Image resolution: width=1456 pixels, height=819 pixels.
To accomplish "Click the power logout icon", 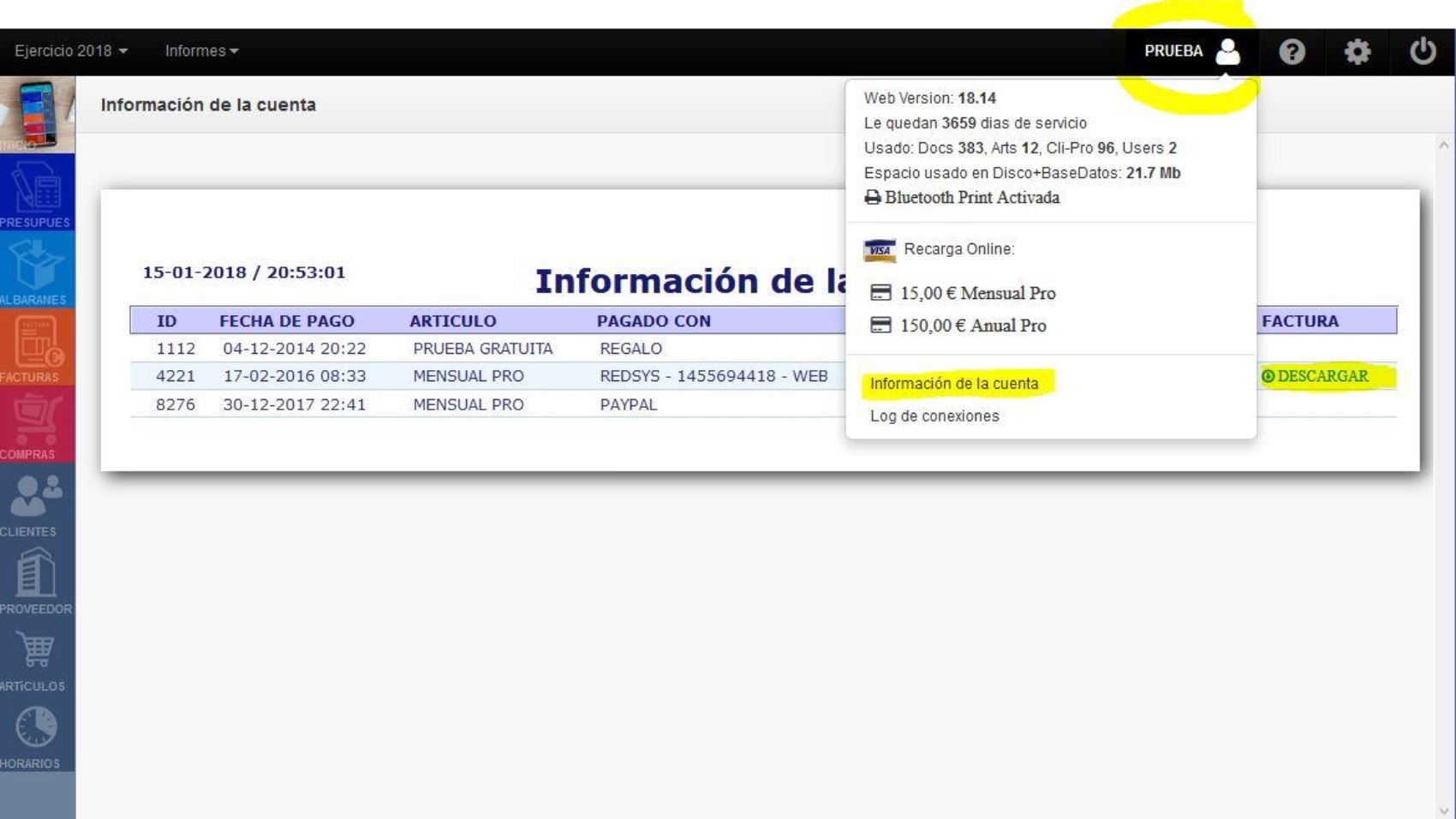I will click(x=1423, y=51).
